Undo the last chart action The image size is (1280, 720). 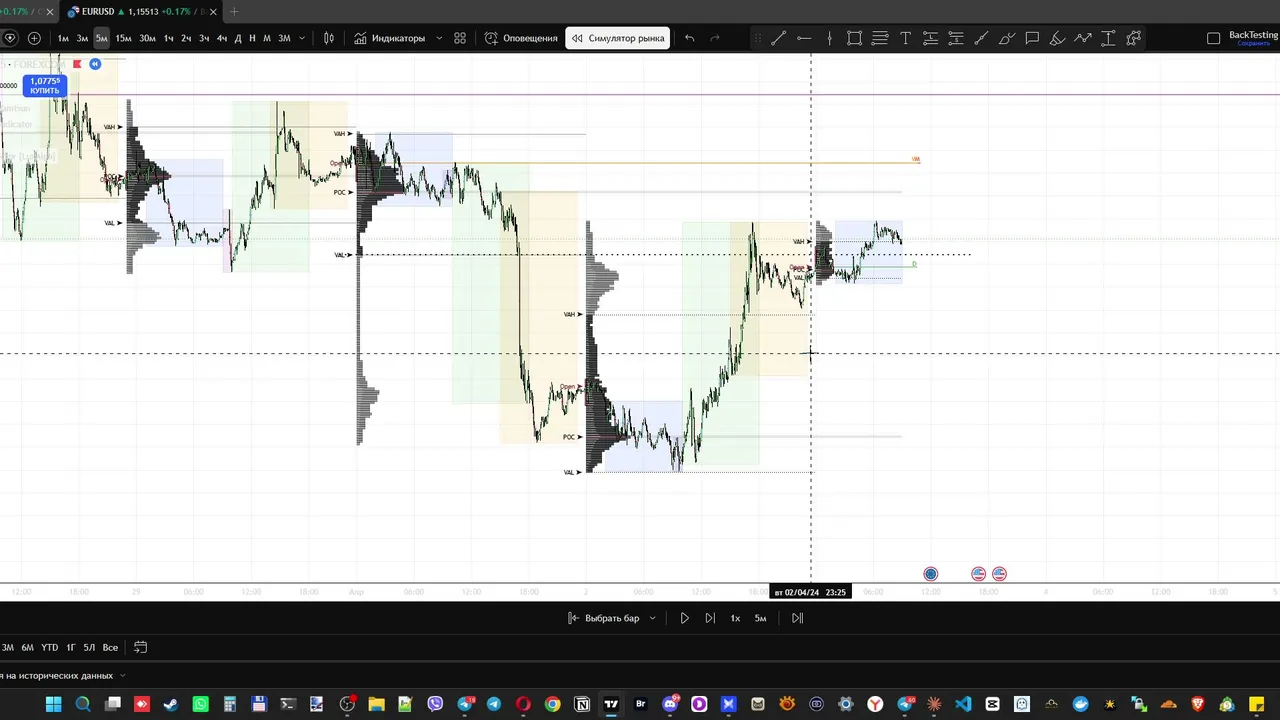(x=689, y=38)
